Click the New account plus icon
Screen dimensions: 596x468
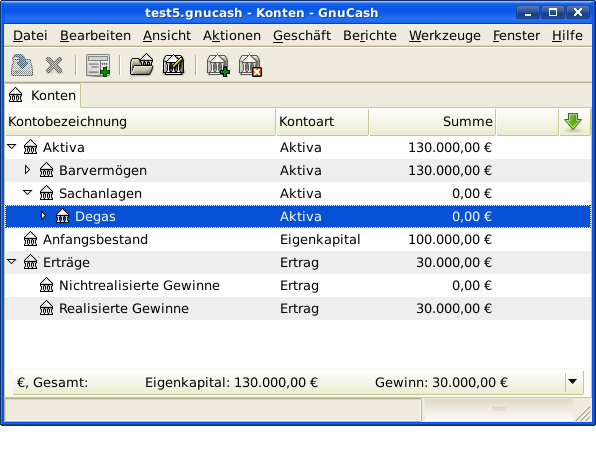[x=218, y=65]
